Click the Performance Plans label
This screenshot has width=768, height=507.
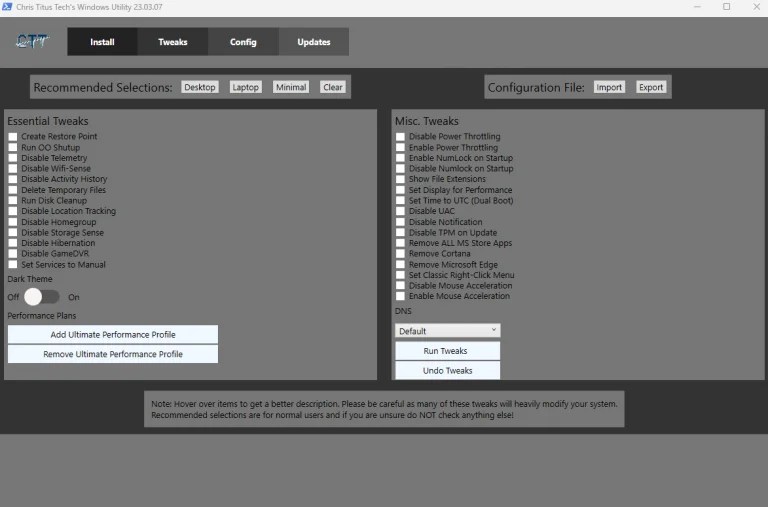coord(42,316)
